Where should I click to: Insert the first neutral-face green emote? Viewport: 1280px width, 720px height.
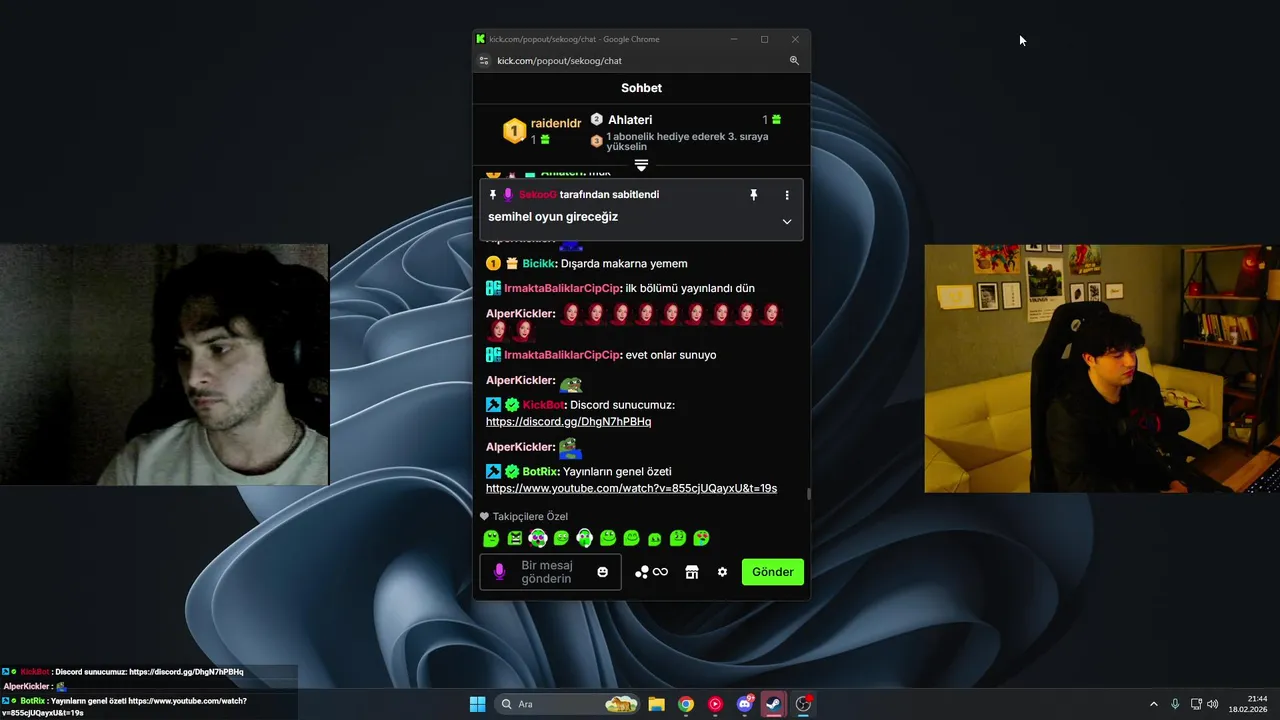click(x=491, y=538)
